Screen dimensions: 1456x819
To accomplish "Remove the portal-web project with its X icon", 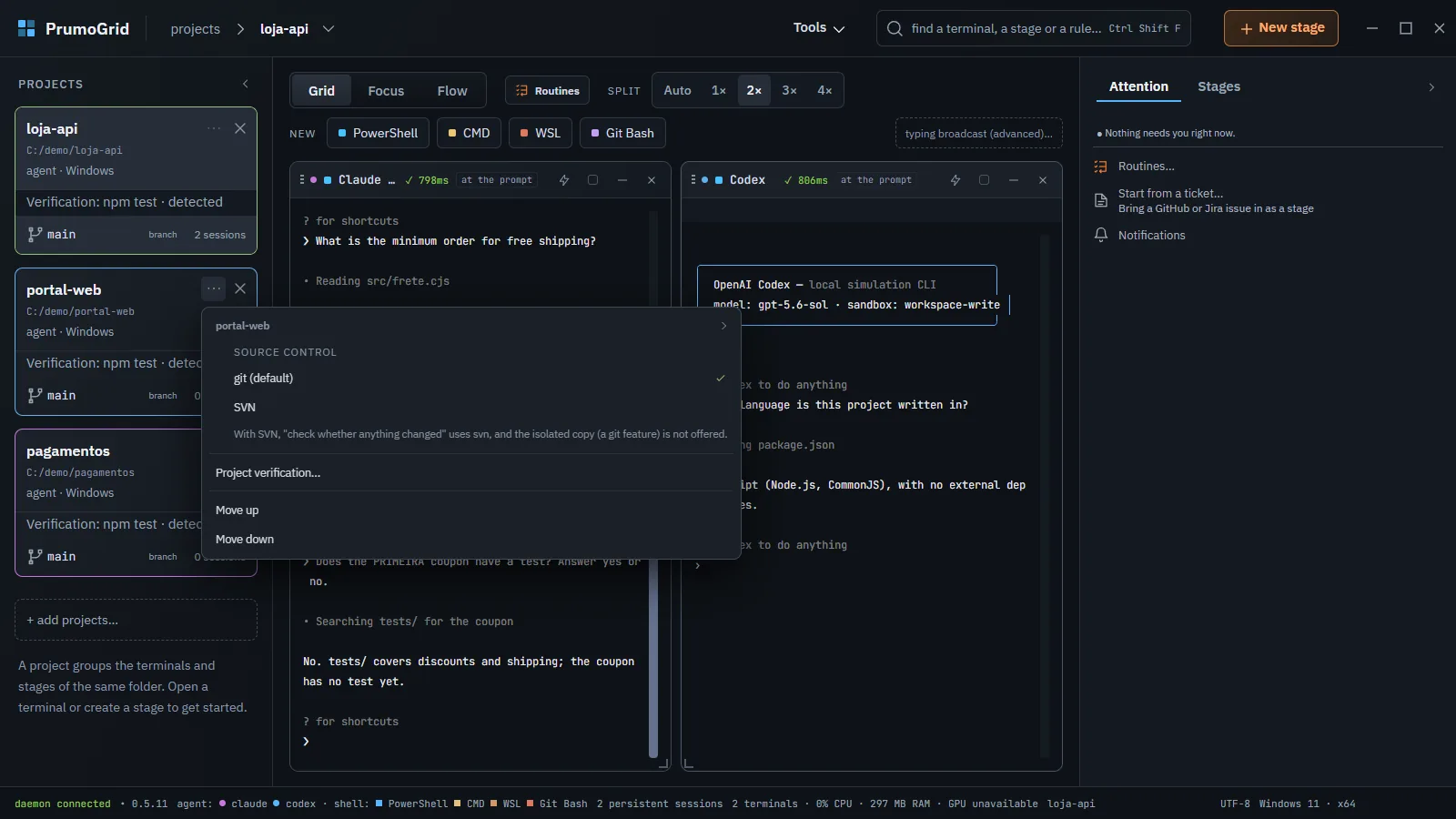I will pos(240,288).
